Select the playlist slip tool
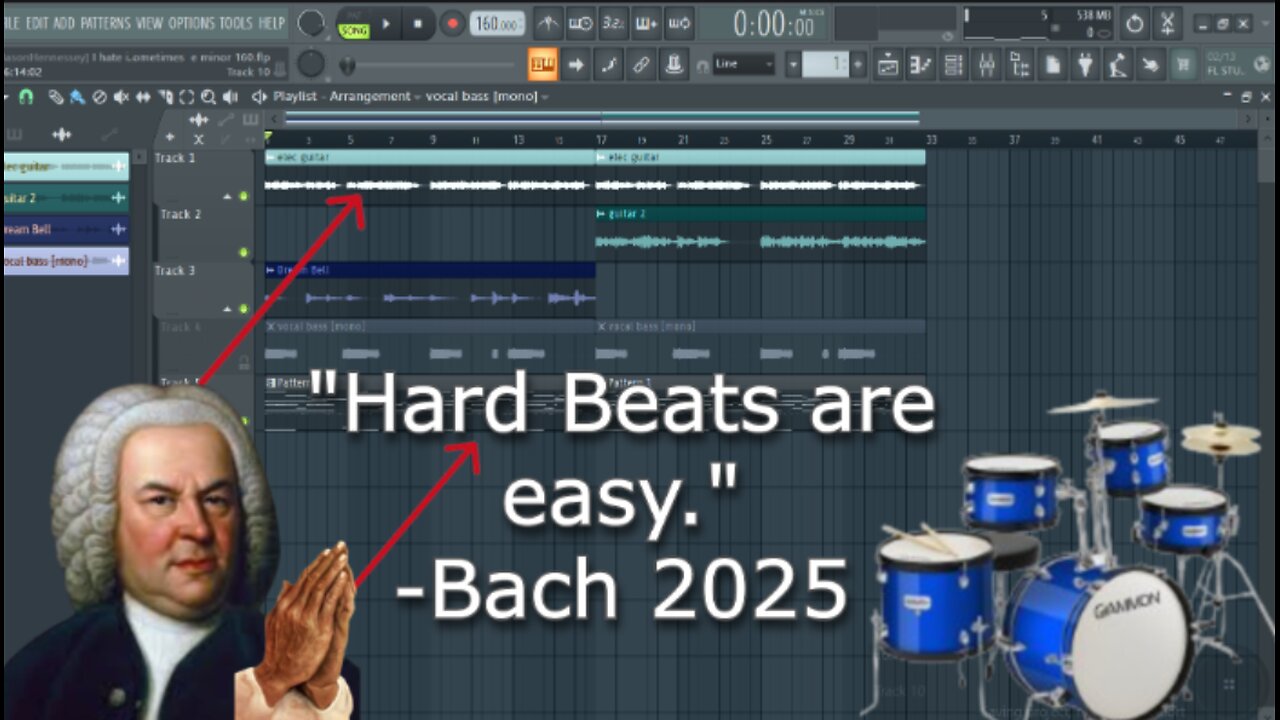Screen dimensions: 1280x720 [x=143, y=97]
